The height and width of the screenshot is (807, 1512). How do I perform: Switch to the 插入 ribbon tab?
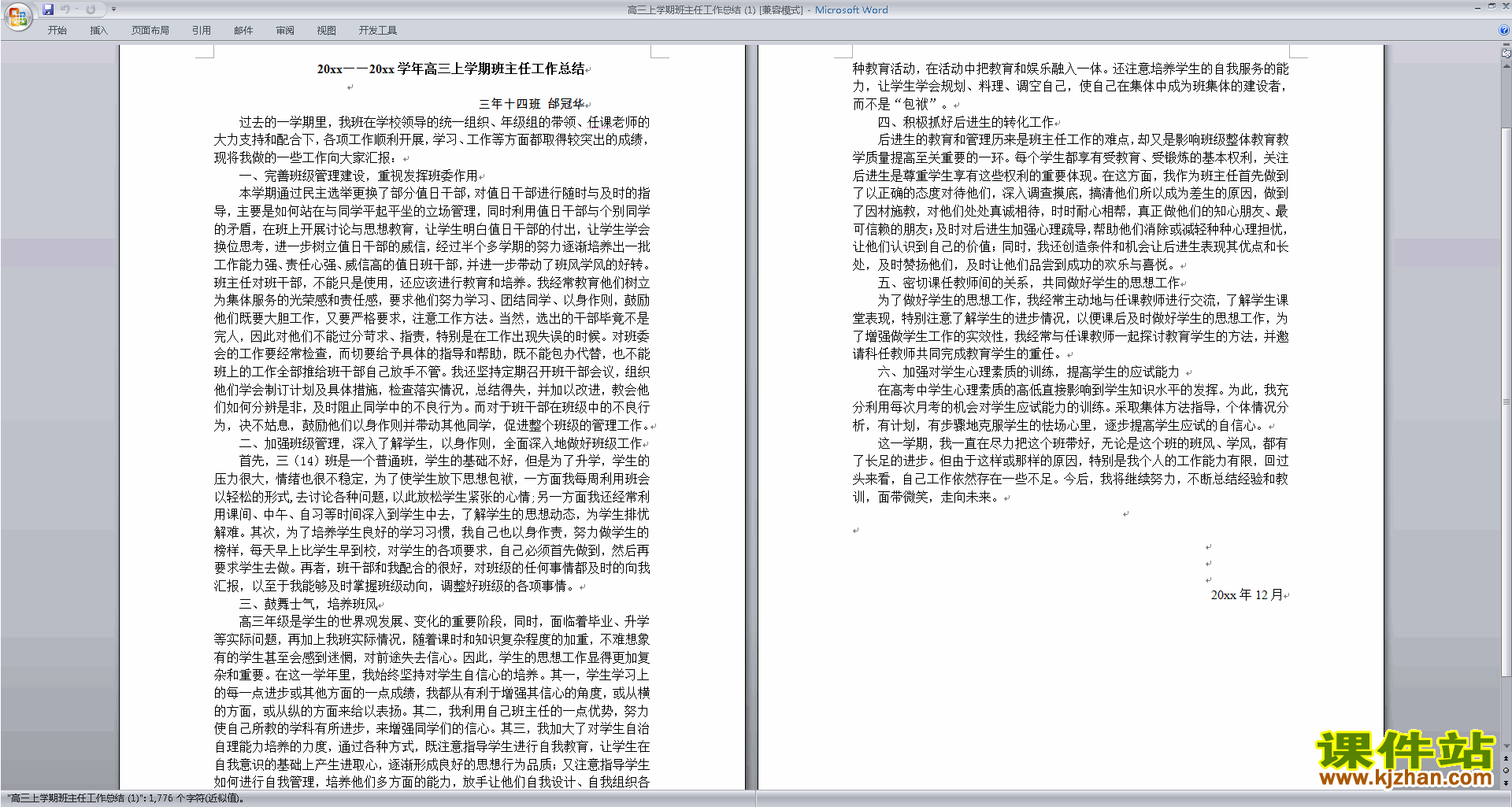pyautogui.click(x=98, y=31)
